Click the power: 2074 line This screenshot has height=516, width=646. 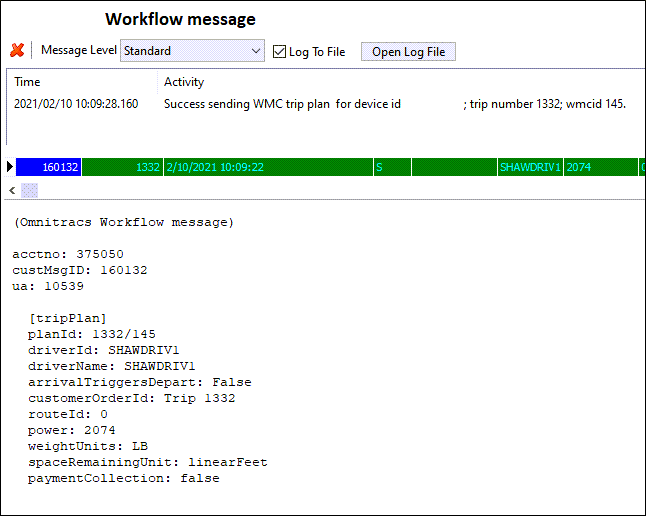coord(72,430)
